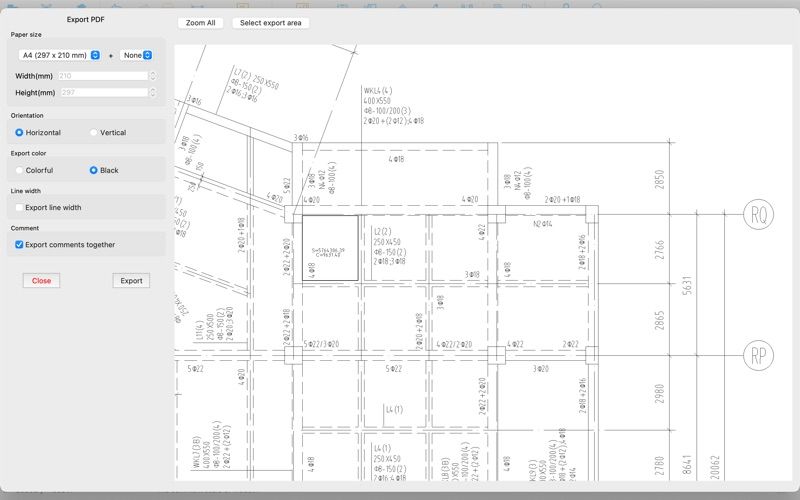Screen dimensions: 800x500
Task: Click Select export area button
Action: [x=270, y=23]
